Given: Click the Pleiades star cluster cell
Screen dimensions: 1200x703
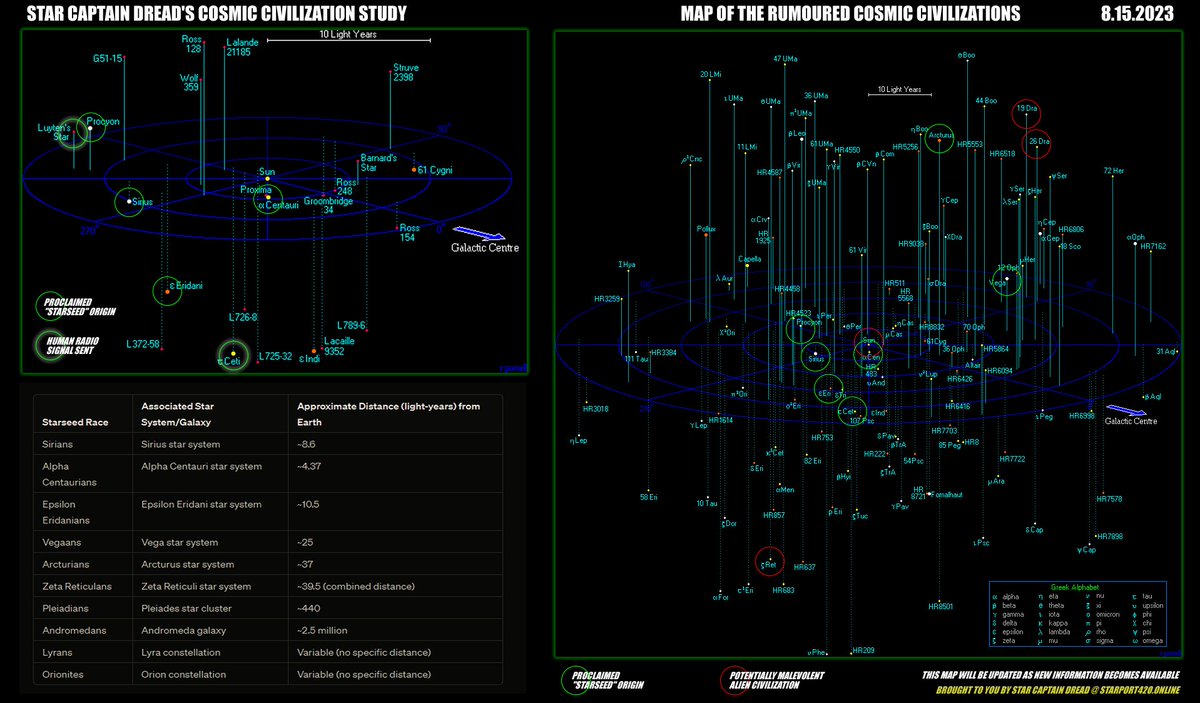Looking at the screenshot, I should click(x=188, y=608).
